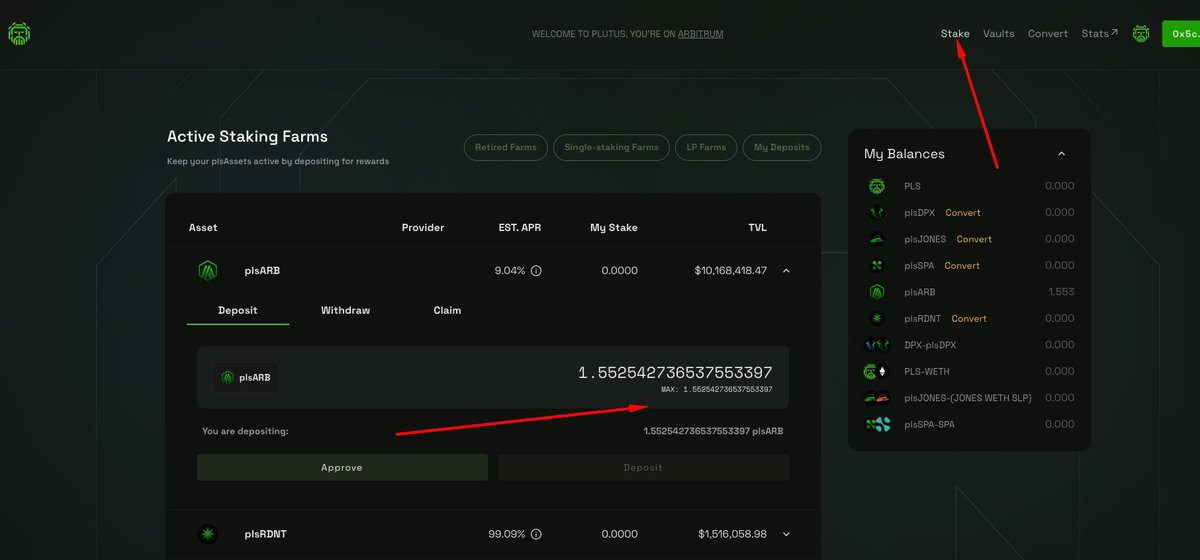
Task: Click the My Stake column header
Action: coord(614,228)
